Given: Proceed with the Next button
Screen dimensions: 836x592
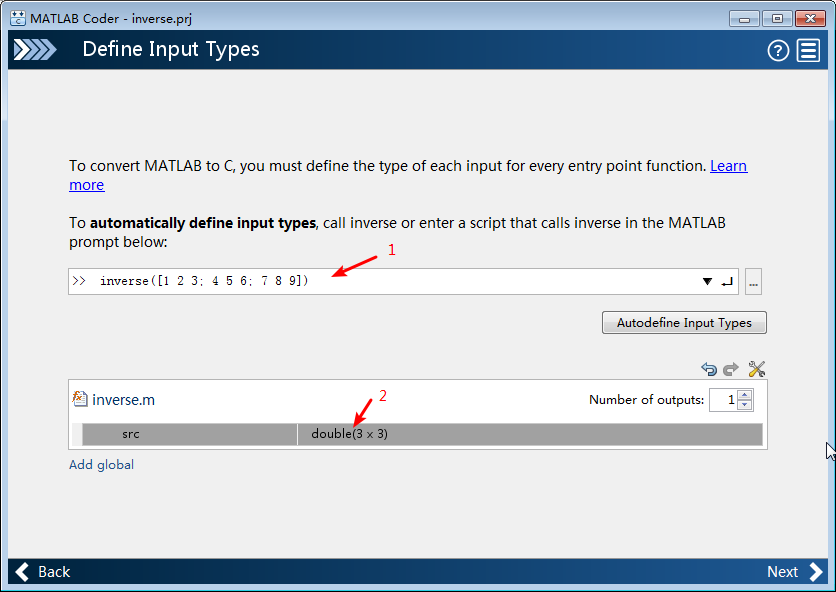Looking at the screenshot, I should (794, 572).
